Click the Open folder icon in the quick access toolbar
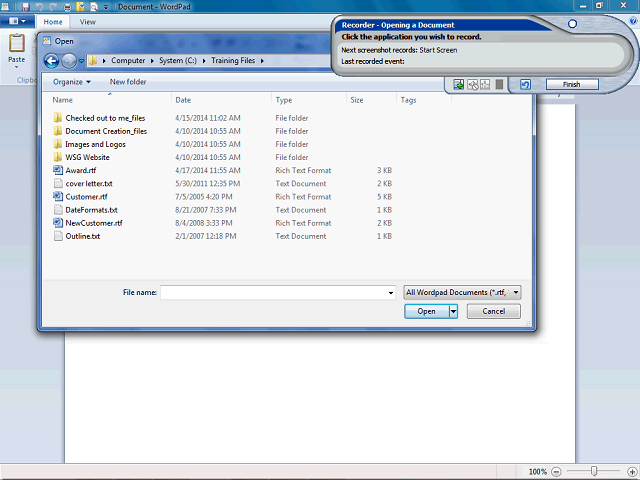Viewport: 640px width, 480px height. pyautogui.click(x=81, y=7)
